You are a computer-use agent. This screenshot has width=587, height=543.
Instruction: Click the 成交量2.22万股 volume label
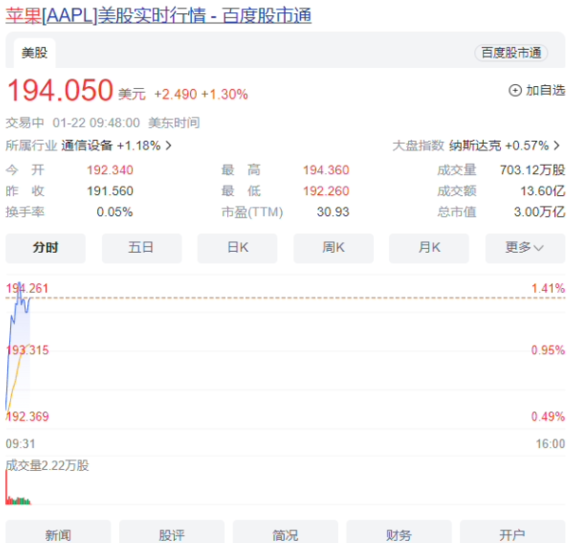pyautogui.click(x=47, y=466)
